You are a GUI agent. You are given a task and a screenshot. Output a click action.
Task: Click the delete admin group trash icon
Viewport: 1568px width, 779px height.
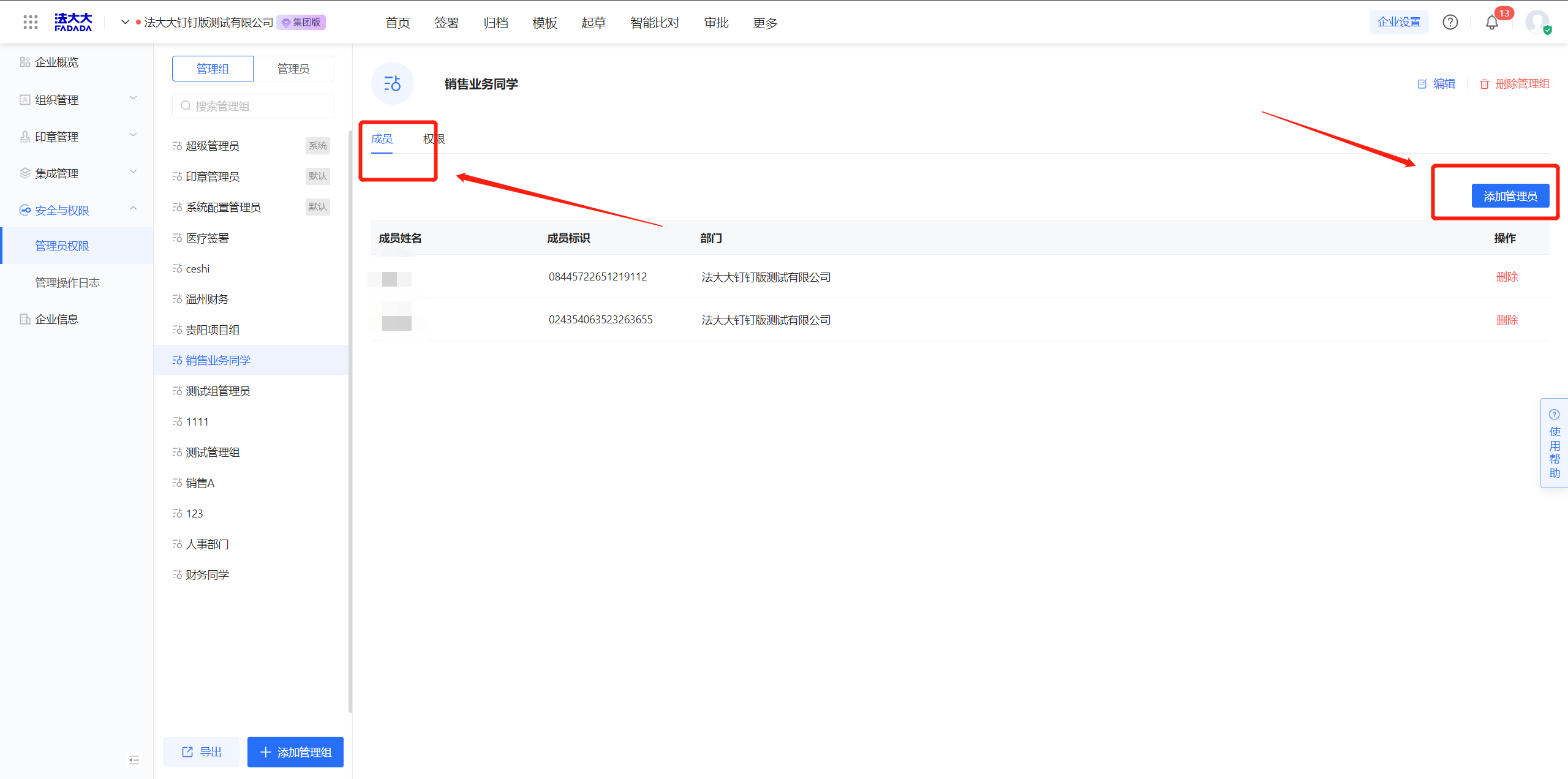[1484, 84]
